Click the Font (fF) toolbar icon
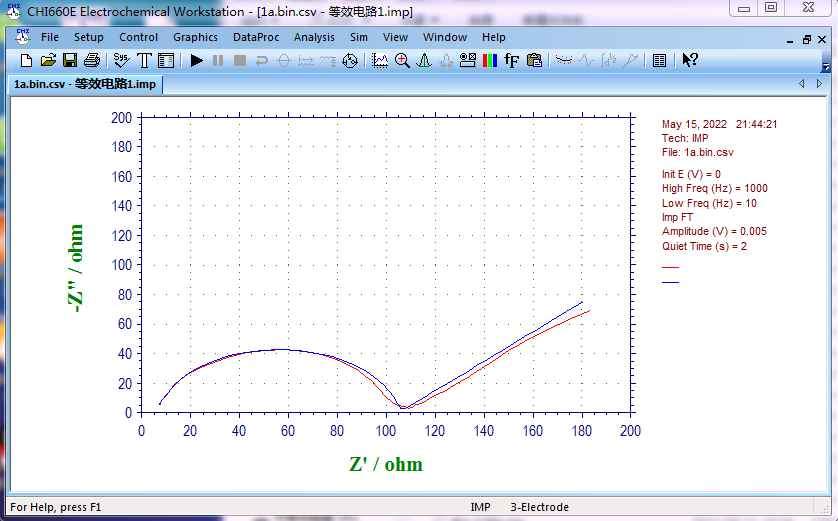838x521 pixels. coord(512,61)
